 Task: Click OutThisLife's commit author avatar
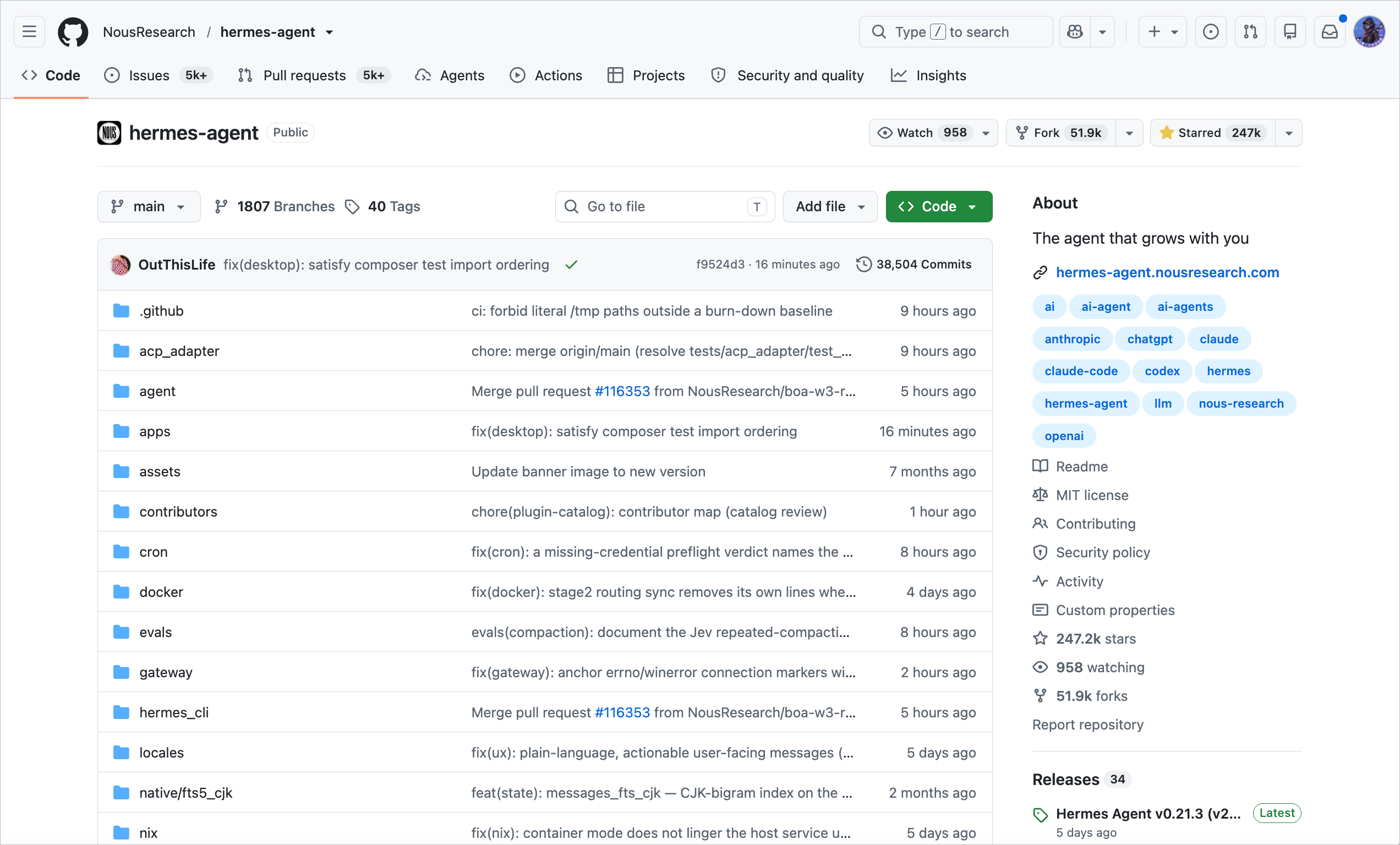121,265
